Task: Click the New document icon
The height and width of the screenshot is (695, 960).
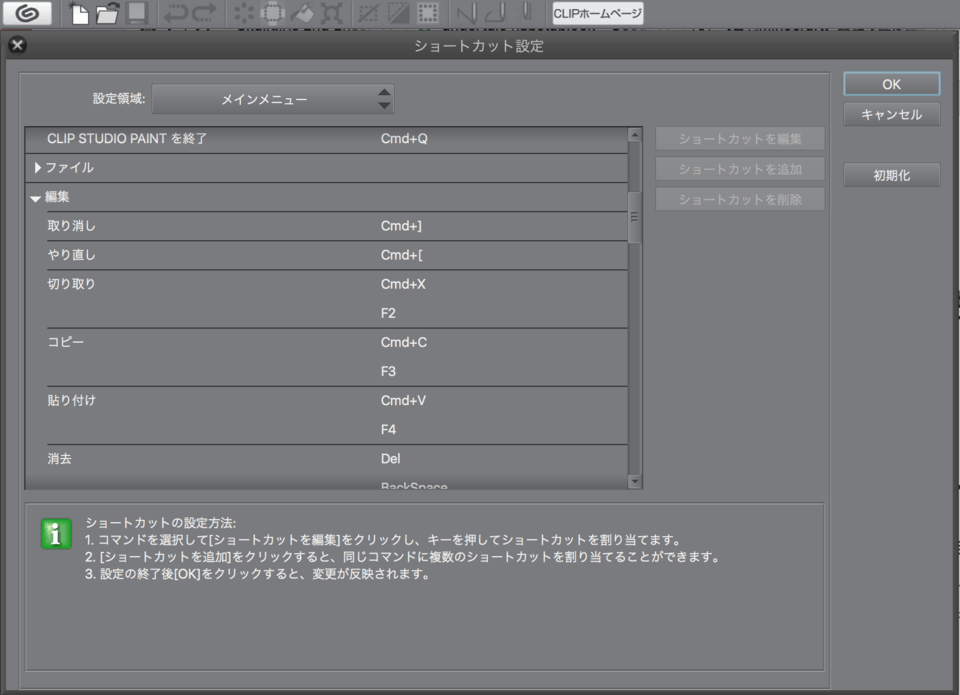Action: [80, 13]
